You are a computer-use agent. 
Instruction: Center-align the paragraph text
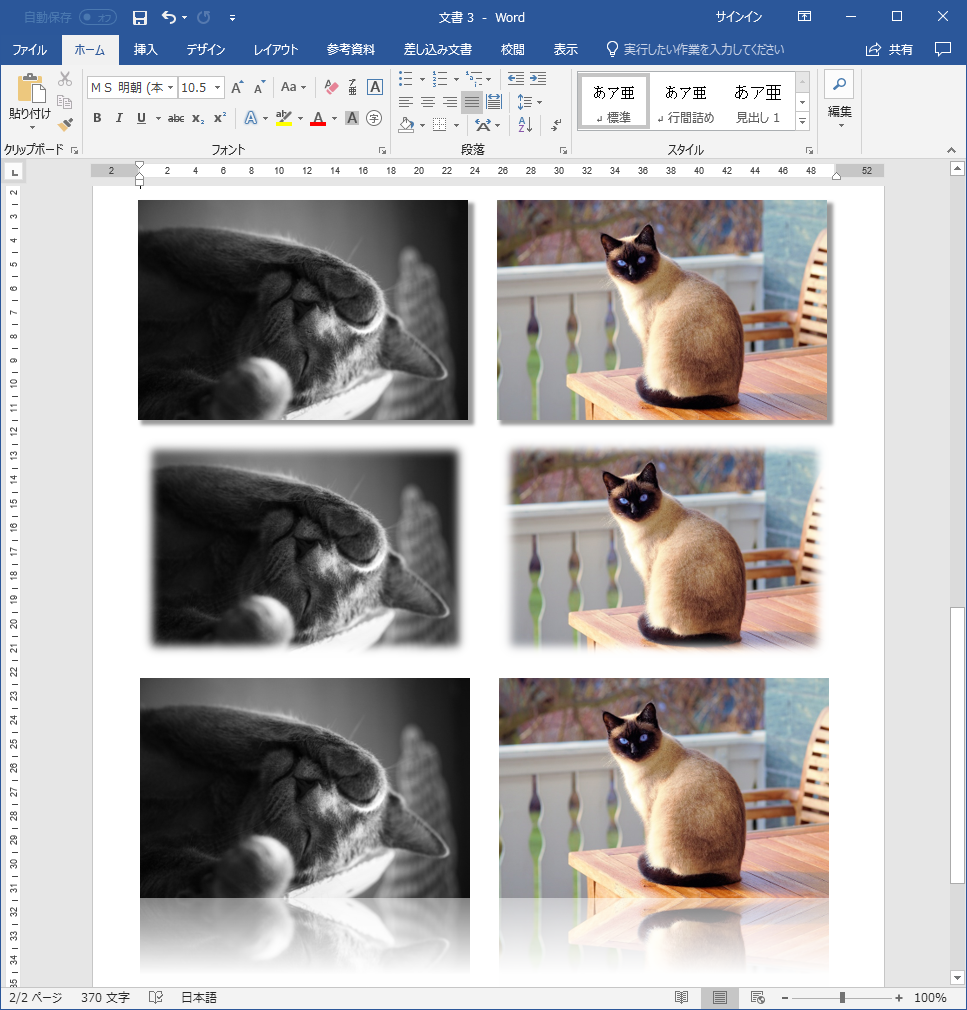pyautogui.click(x=427, y=102)
